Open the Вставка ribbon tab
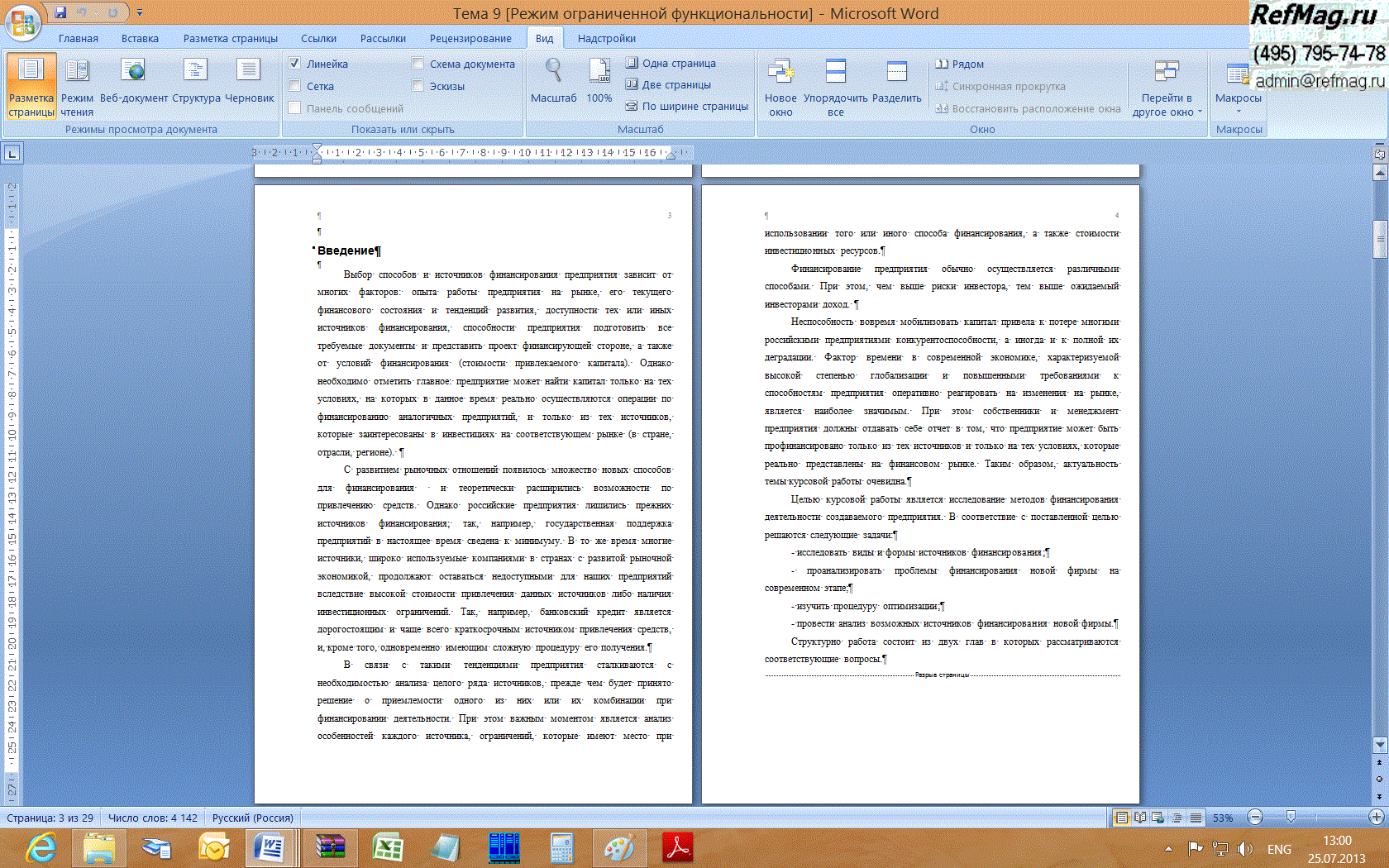The width and height of the screenshot is (1389, 868). click(140, 38)
